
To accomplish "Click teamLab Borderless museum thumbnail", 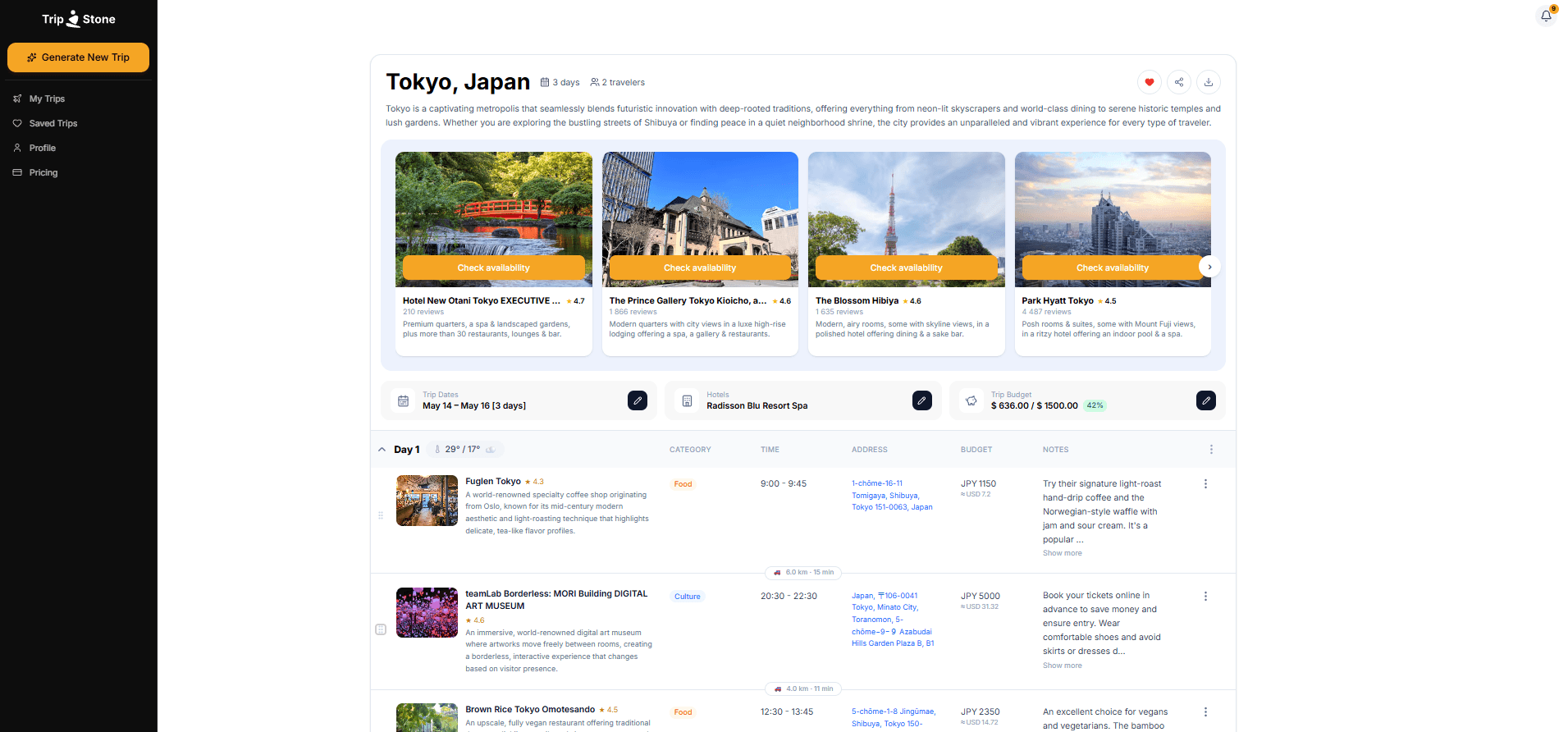I will pos(427,612).
